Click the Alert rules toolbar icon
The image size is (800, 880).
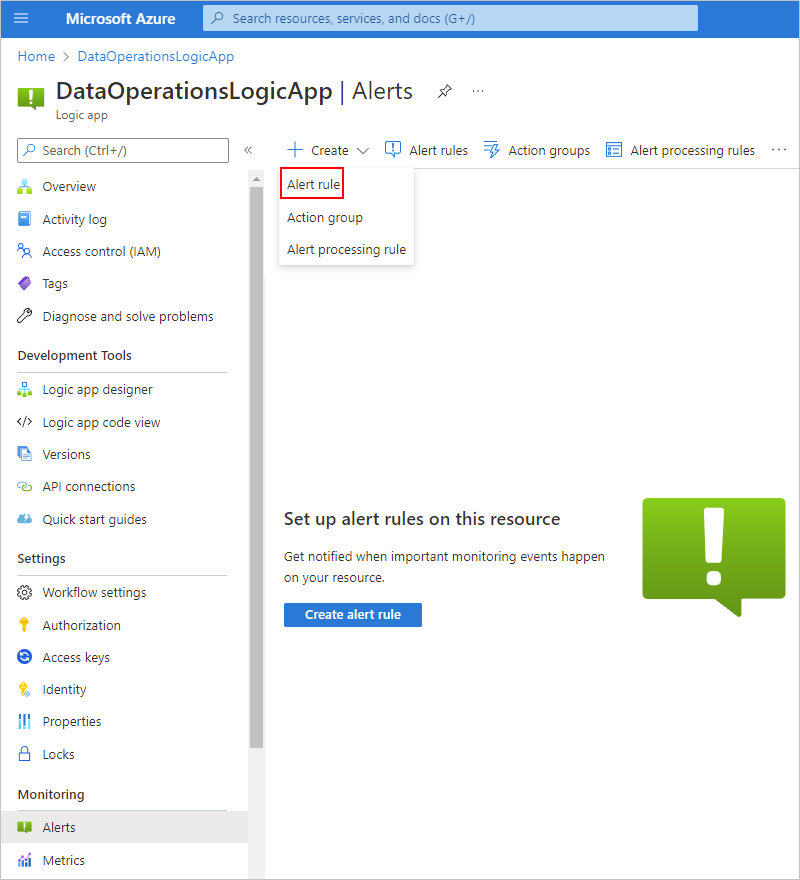[393, 150]
